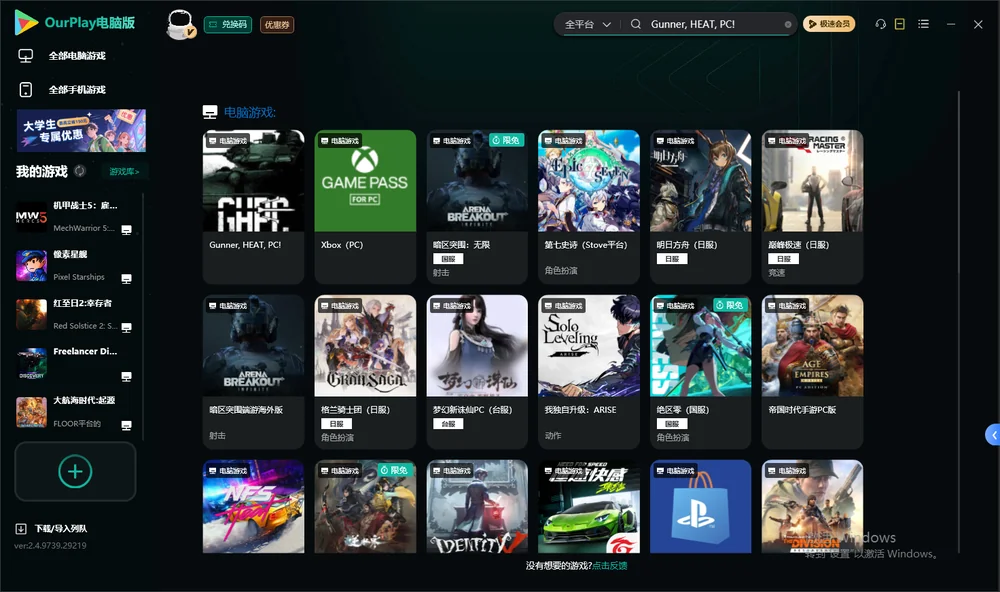Viewport: 1000px width, 592px height.
Task: Click the OurPlay logo icon
Action: pos(26,23)
